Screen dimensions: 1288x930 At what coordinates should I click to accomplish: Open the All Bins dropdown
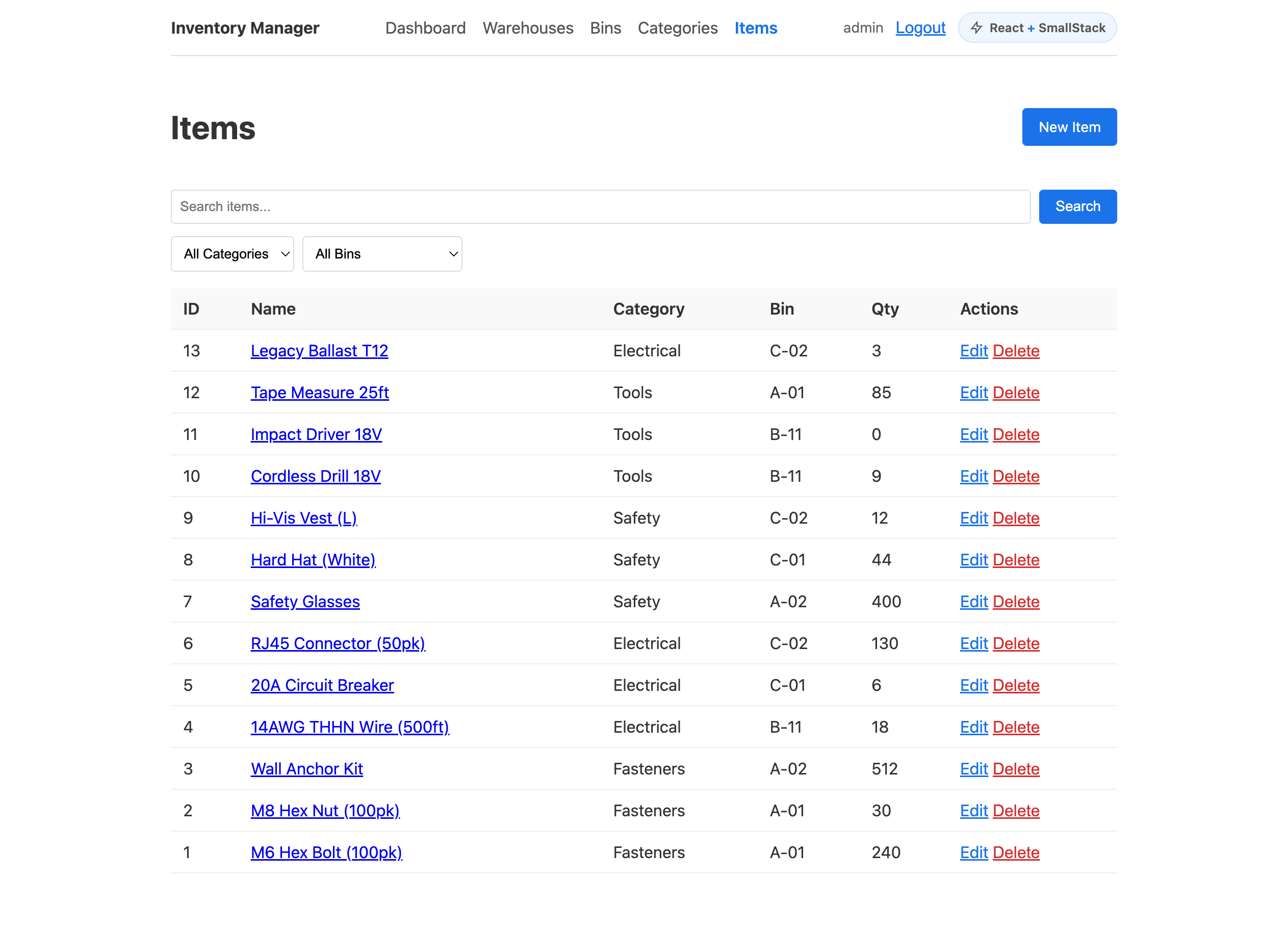[382, 254]
